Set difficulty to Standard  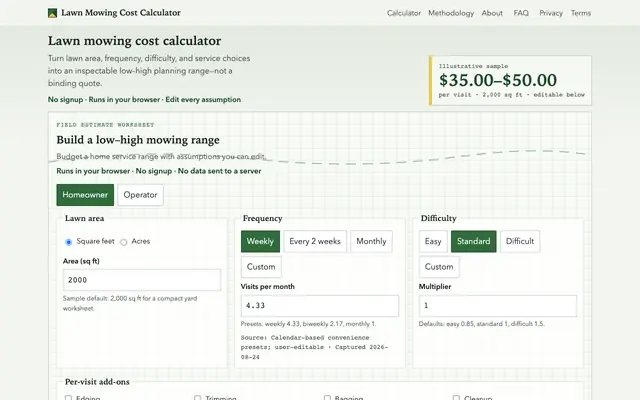(473, 241)
